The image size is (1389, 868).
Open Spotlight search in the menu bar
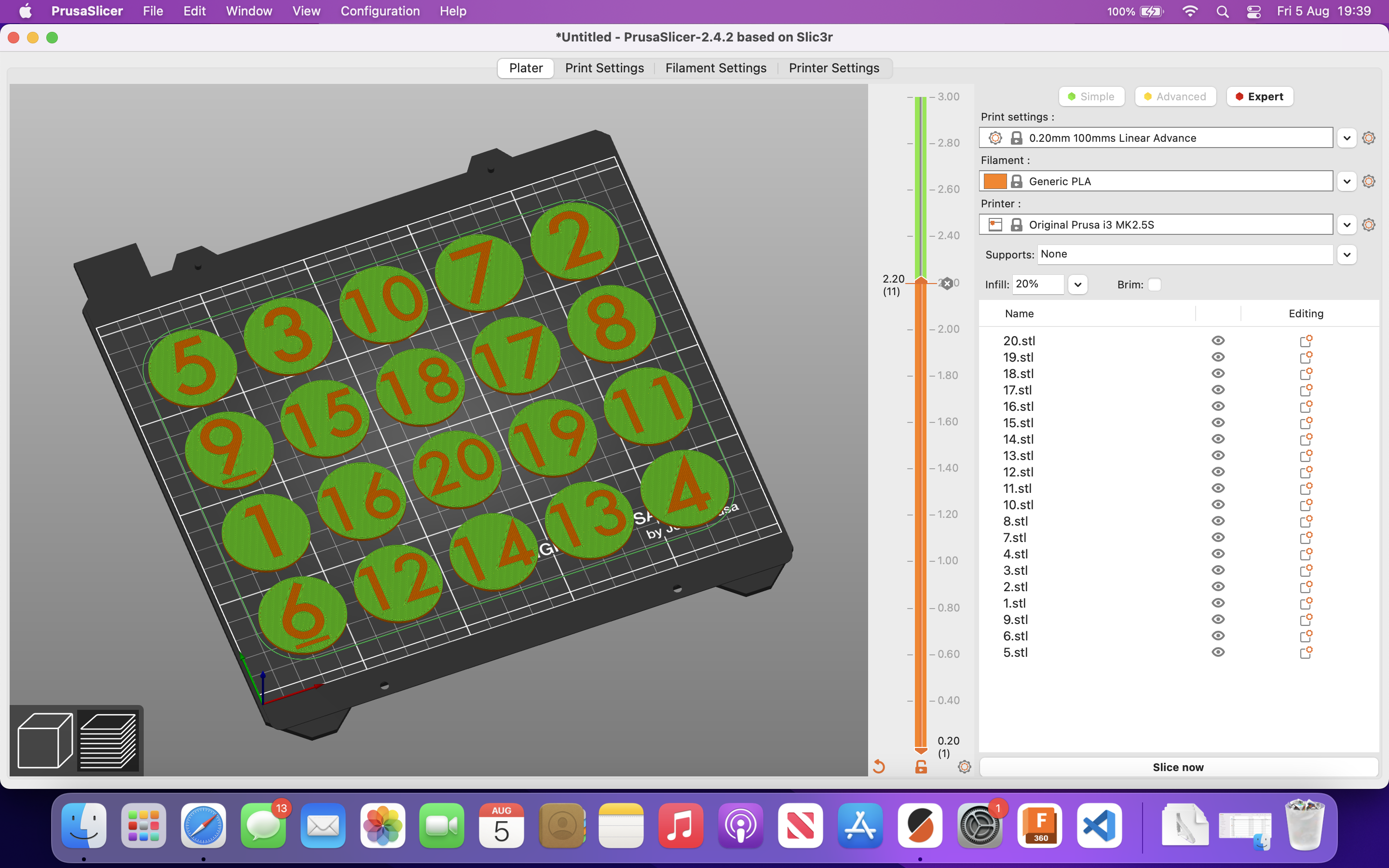point(1222,12)
